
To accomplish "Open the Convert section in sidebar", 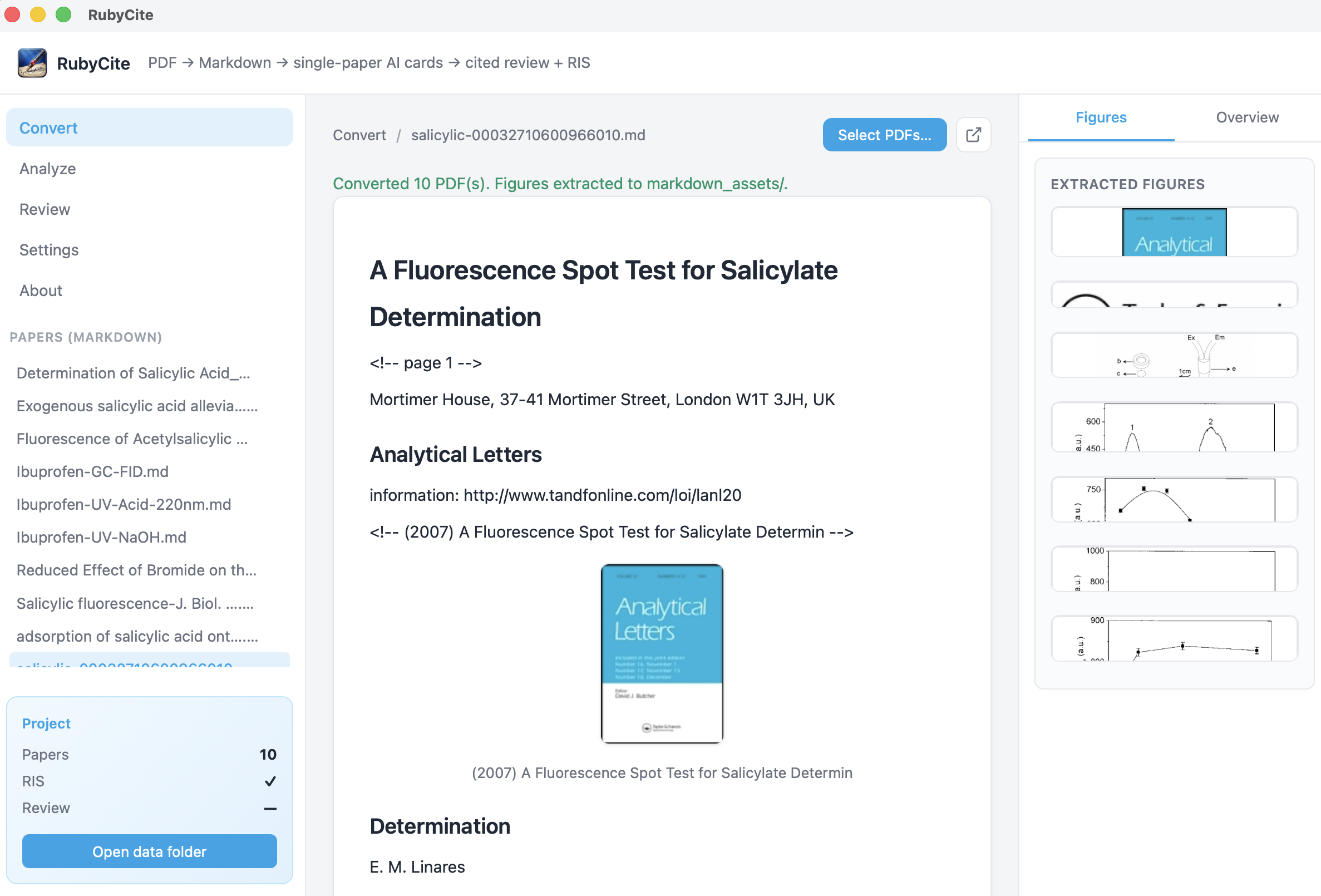I will coord(150,127).
